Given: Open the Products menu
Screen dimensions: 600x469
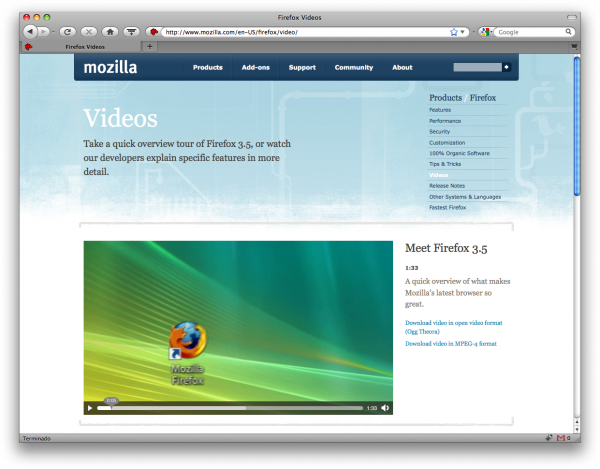Looking at the screenshot, I should coord(208,67).
